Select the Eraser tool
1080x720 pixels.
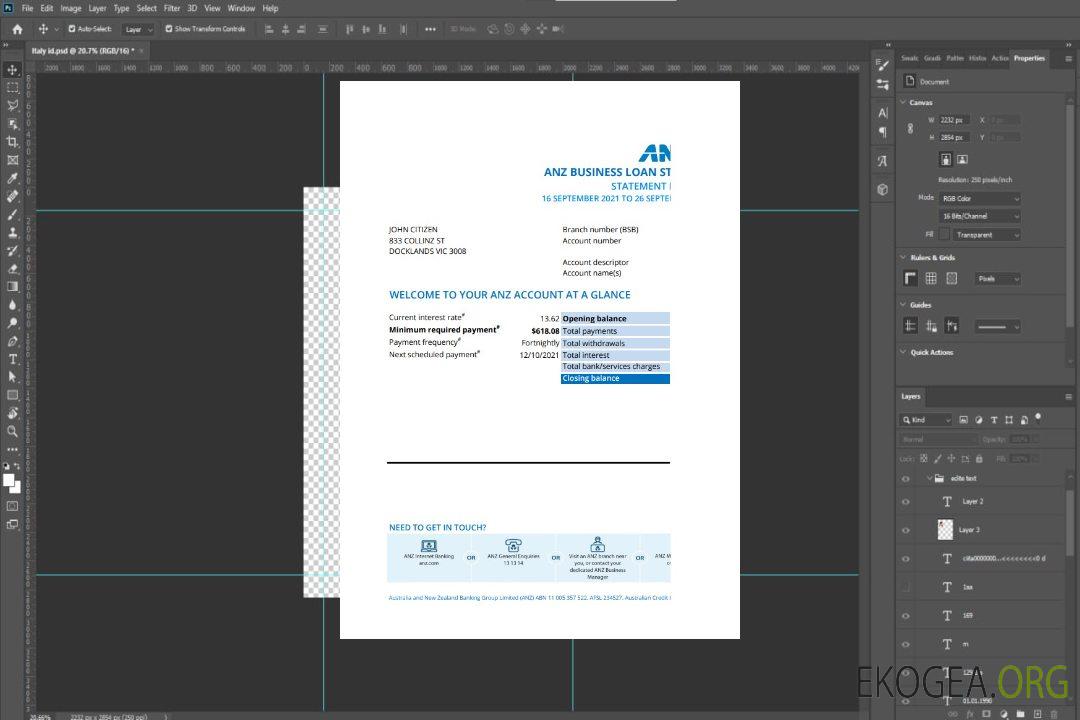pyautogui.click(x=12, y=269)
